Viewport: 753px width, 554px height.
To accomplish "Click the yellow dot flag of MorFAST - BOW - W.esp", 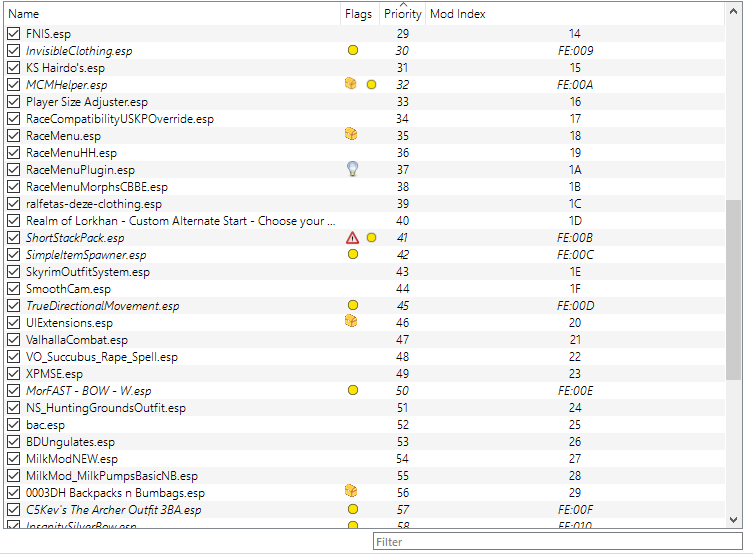I will (x=352, y=390).
